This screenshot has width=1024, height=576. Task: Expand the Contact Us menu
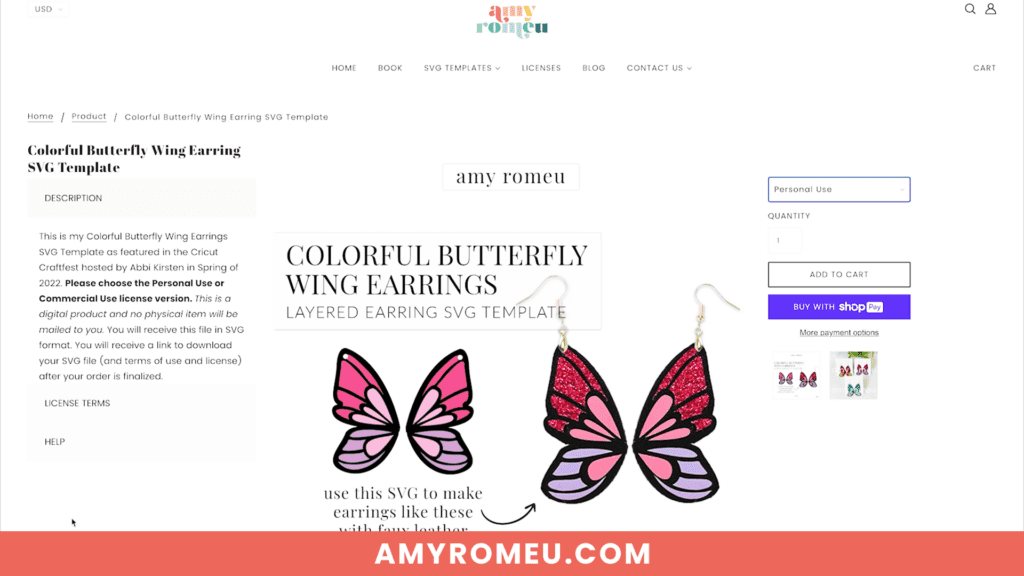click(x=659, y=68)
